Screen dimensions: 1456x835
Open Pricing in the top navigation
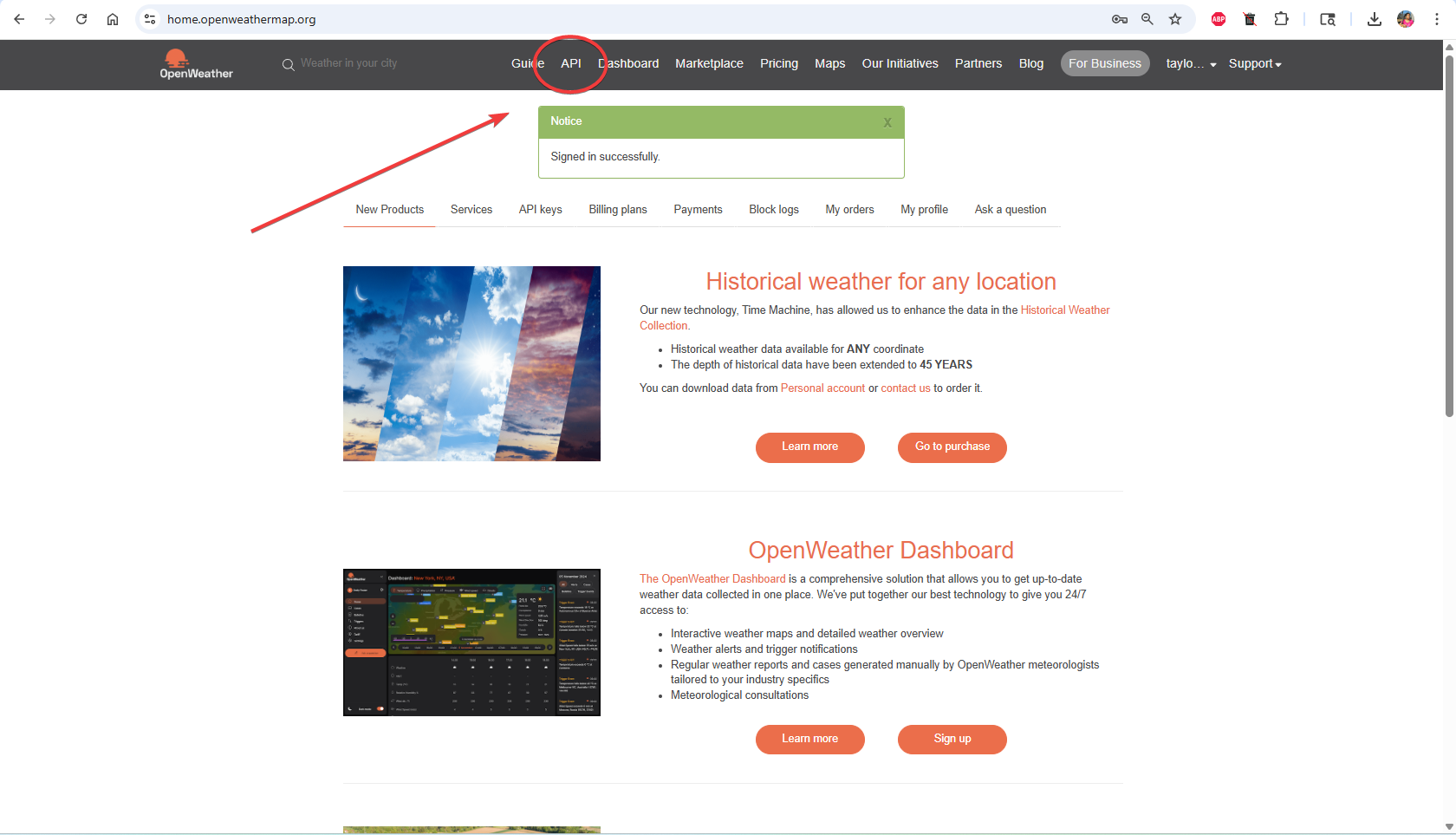click(779, 63)
